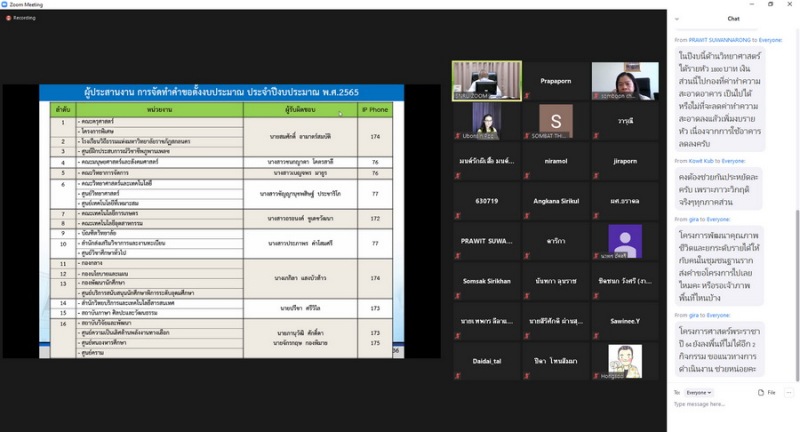Click the Zoom Meeting app icon in title bar
800x432 pixels.
[5, 4]
